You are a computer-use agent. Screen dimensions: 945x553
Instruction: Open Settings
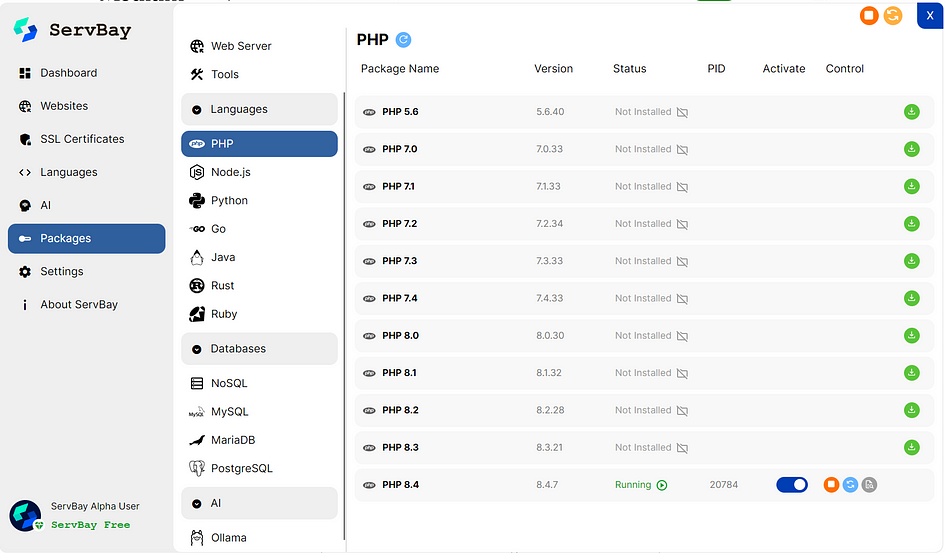pyautogui.click(x=86, y=272)
